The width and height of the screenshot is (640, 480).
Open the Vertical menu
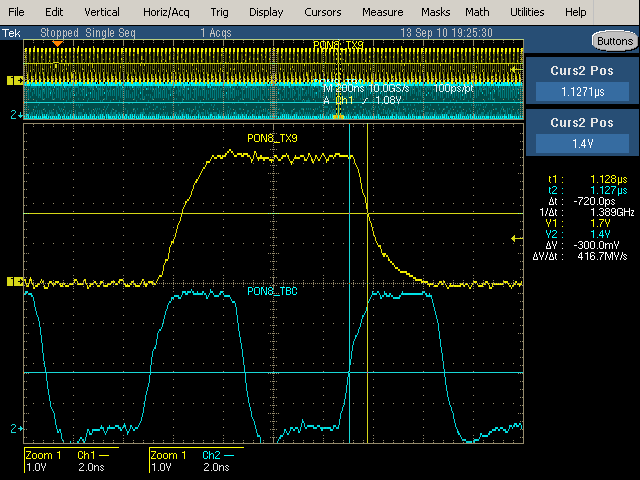(102, 12)
